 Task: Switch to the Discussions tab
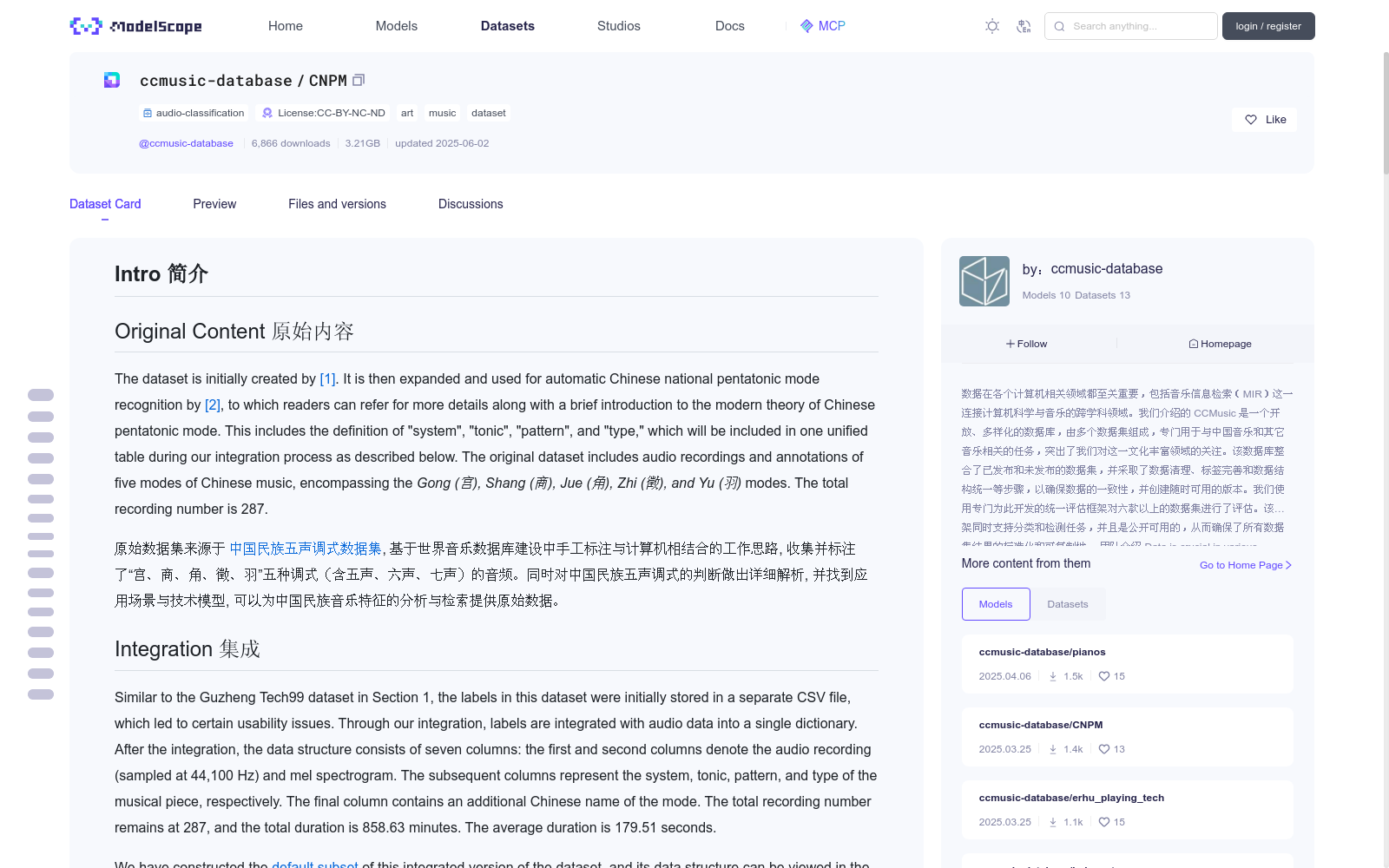point(471,204)
